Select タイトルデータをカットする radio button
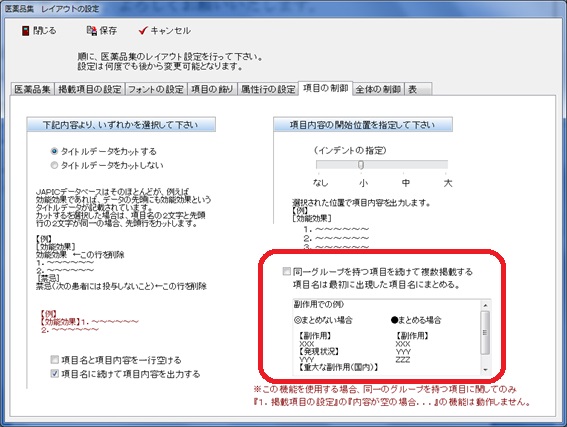 coord(54,151)
